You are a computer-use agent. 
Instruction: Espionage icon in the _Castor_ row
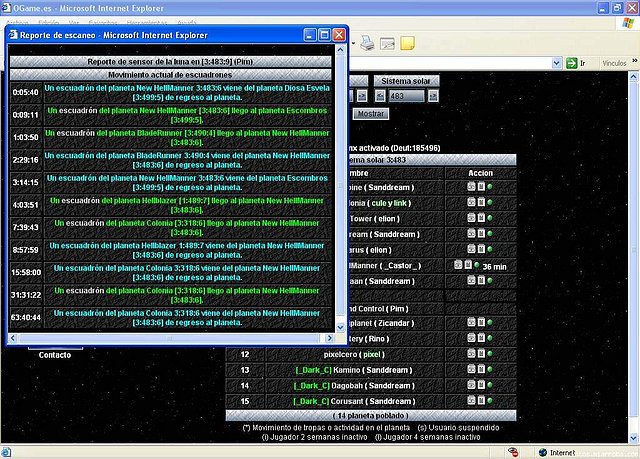tap(458, 265)
